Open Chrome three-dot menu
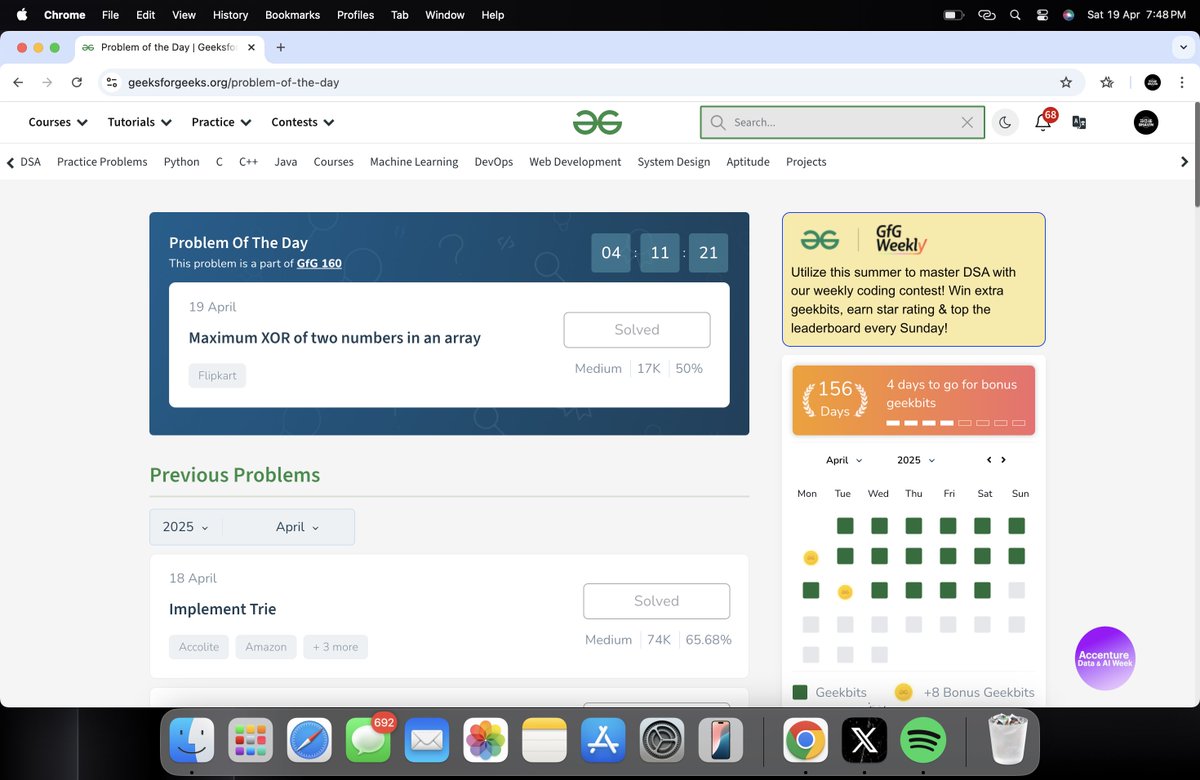The height and width of the screenshot is (780, 1200). pyautogui.click(x=1183, y=82)
